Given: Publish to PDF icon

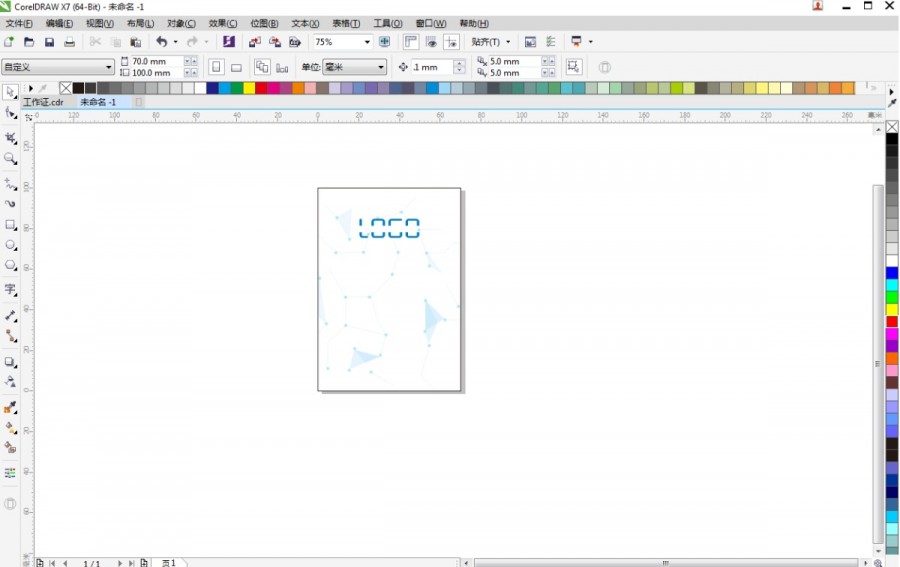Looking at the screenshot, I should [294, 42].
